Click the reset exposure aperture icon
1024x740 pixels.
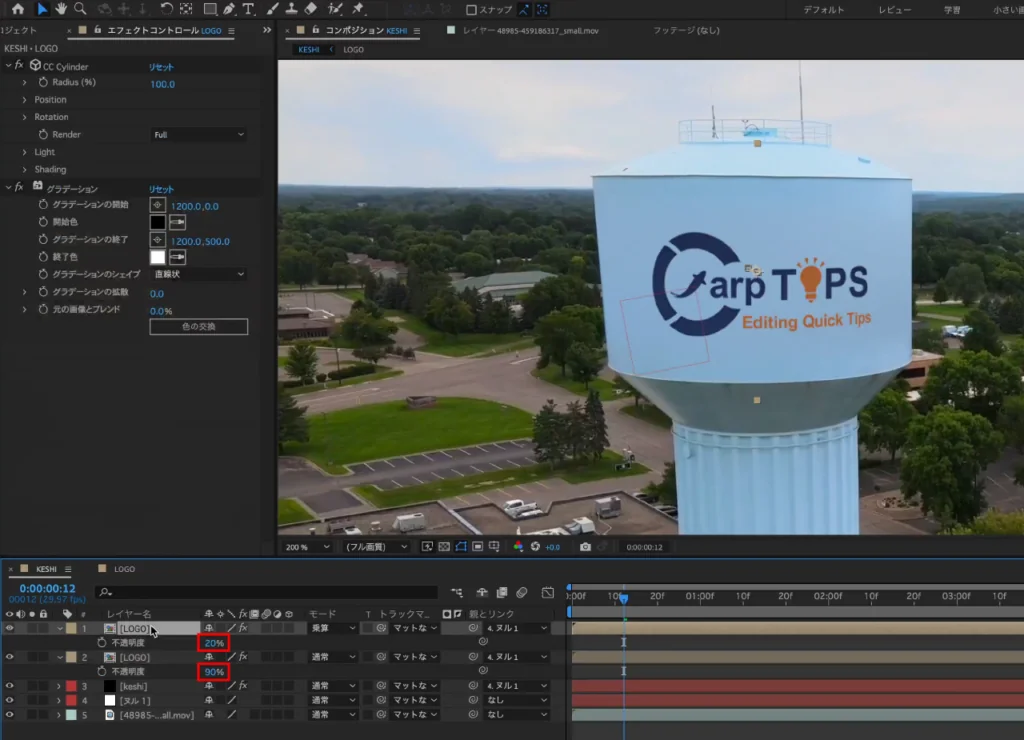[535, 547]
